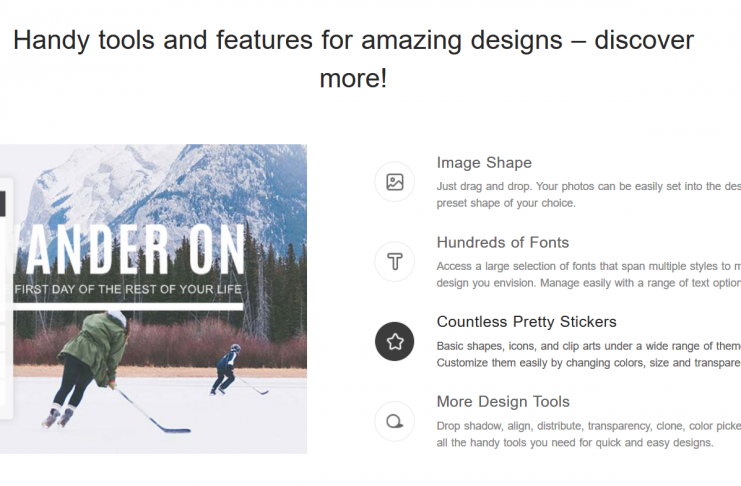Click the dark star stickers icon

point(394,342)
